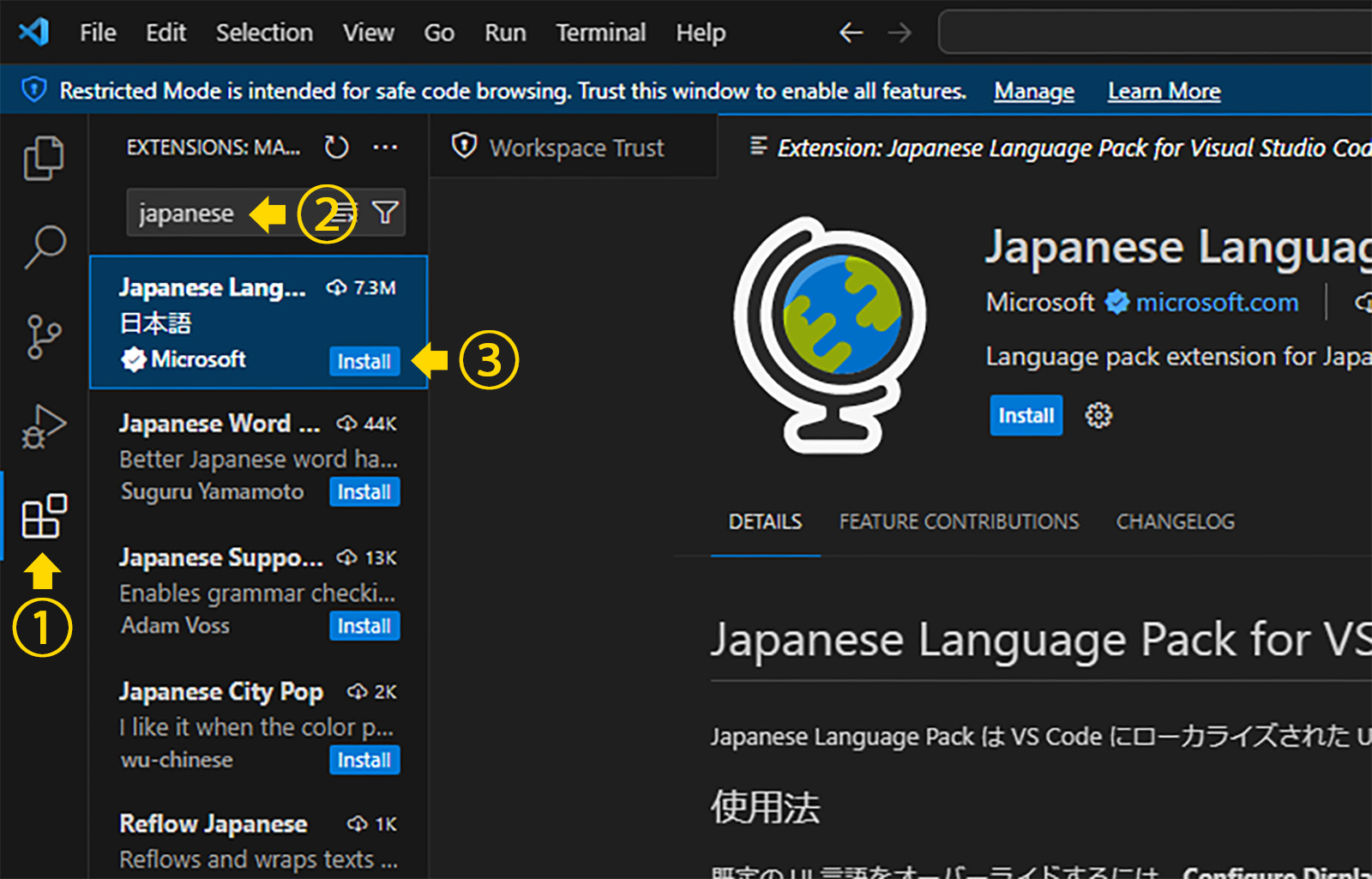Install the Japanese Word Handler extension
This screenshot has width=1372, height=879.
click(x=364, y=491)
